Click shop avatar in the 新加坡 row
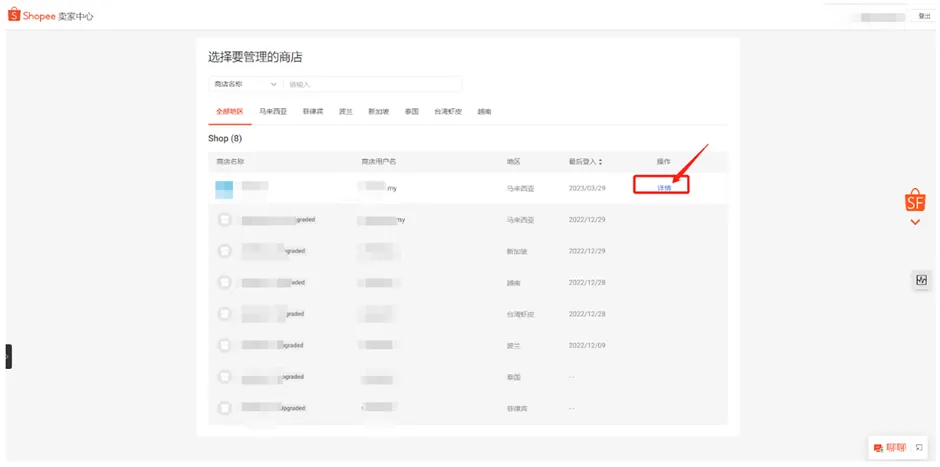The height and width of the screenshot is (467, 940). 225,251
